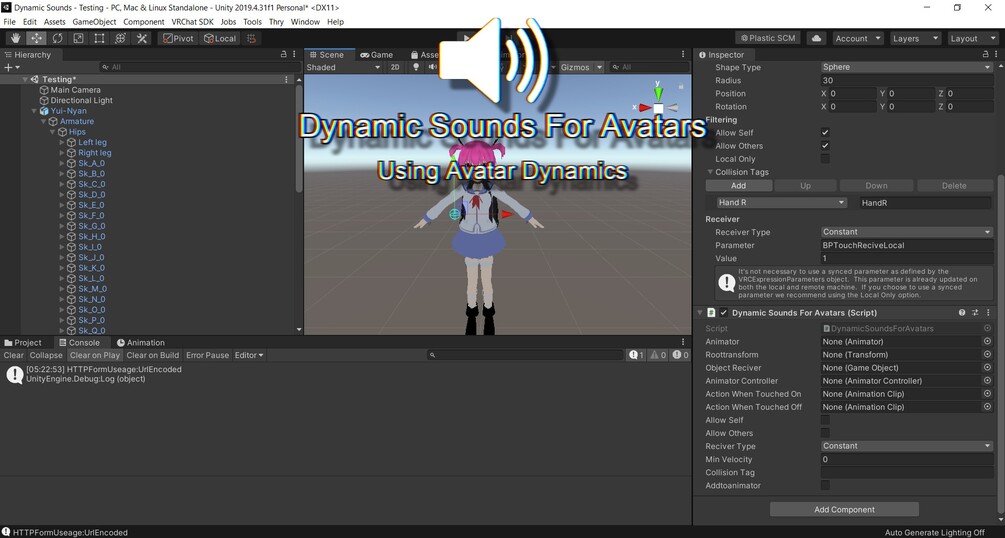Select the Scale tool
The height and width of the screenshot is (538, 1005).
[78, 38]
